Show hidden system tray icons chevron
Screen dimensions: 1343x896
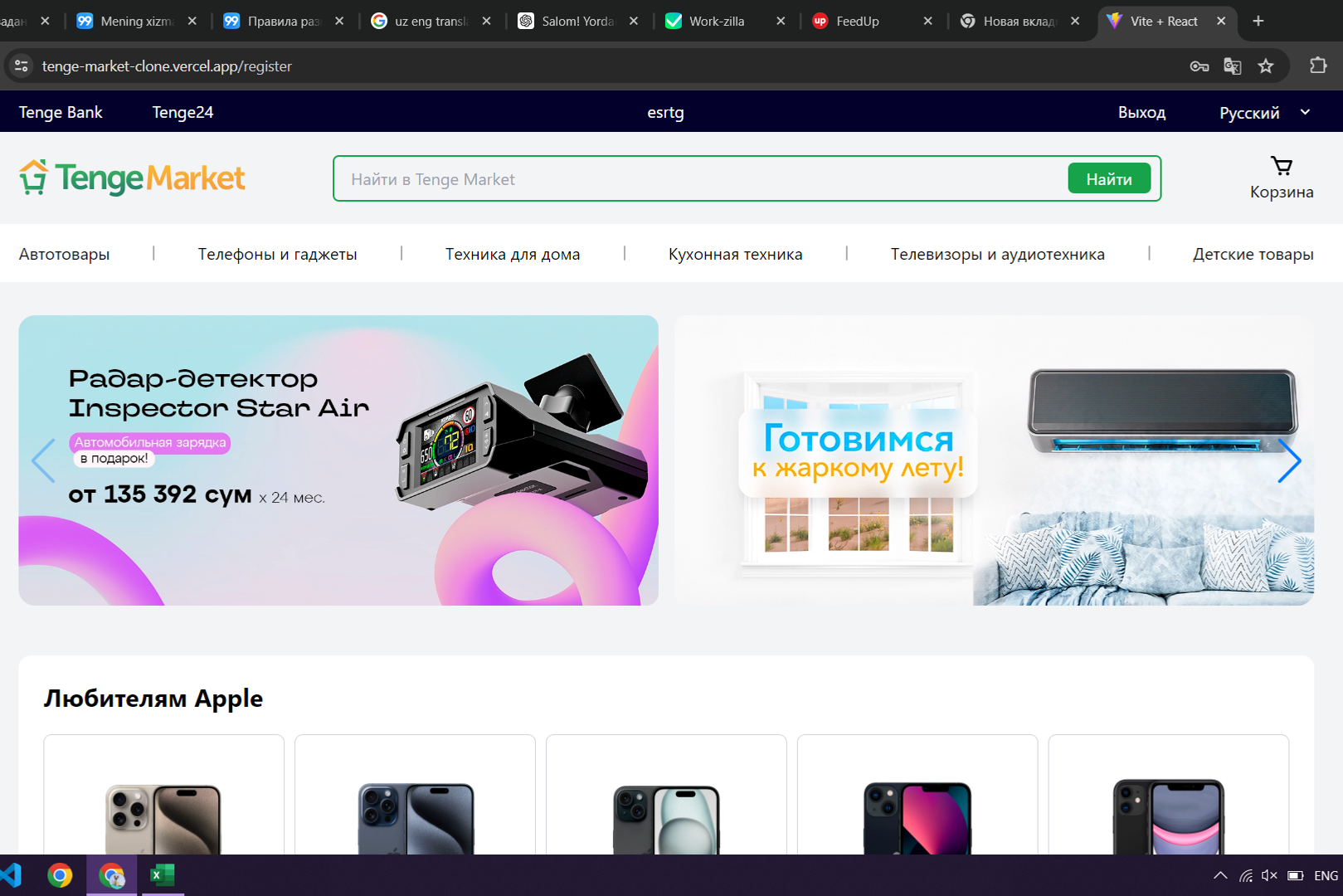click(x=1220, y=875)
